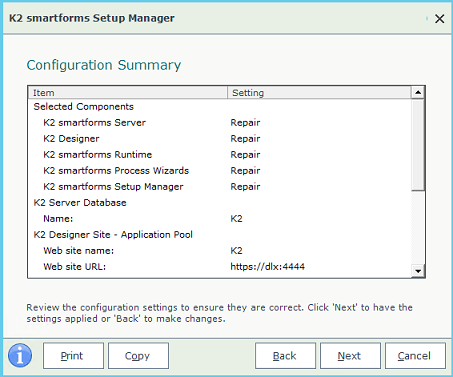Click the Setting column header
The image size is (453, 377).
pyautogui.click(x=319, y=93)
